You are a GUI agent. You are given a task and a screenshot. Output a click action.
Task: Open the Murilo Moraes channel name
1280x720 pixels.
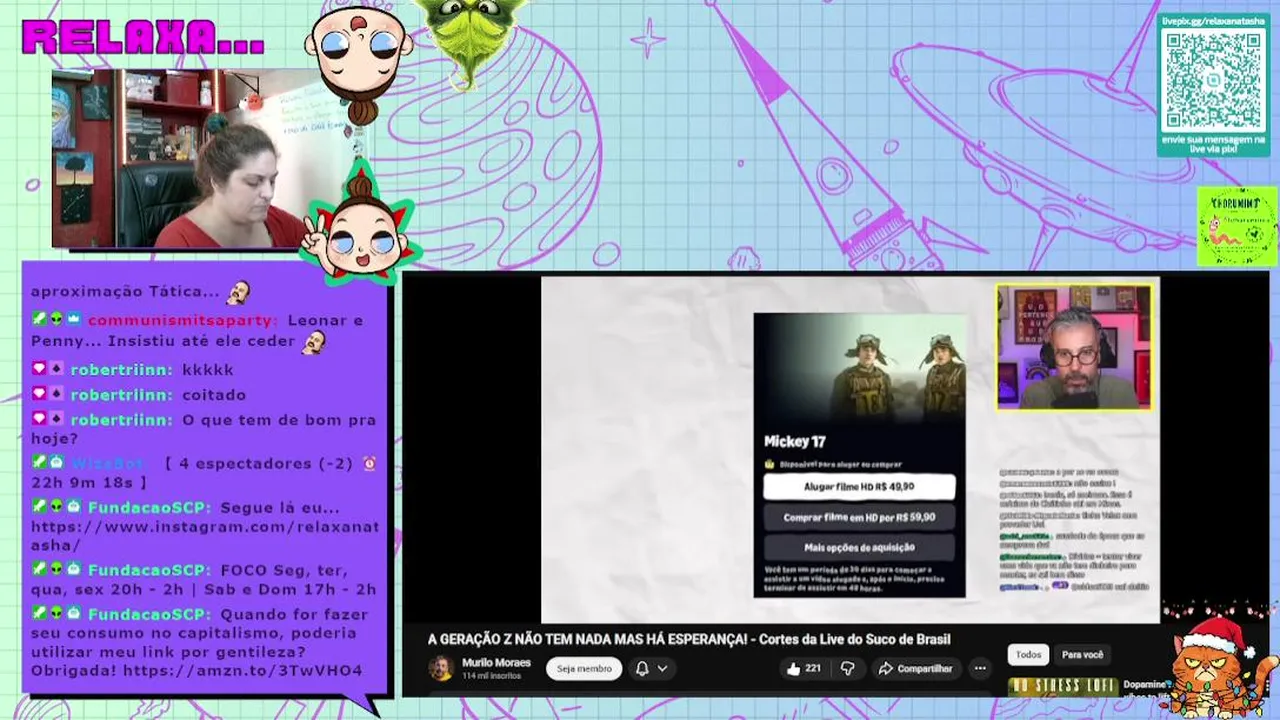point(496,662)
